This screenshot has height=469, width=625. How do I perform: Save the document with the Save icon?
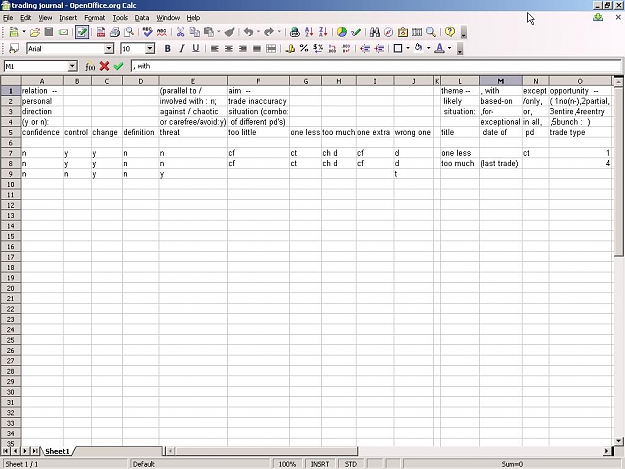[x=49, y=32]
